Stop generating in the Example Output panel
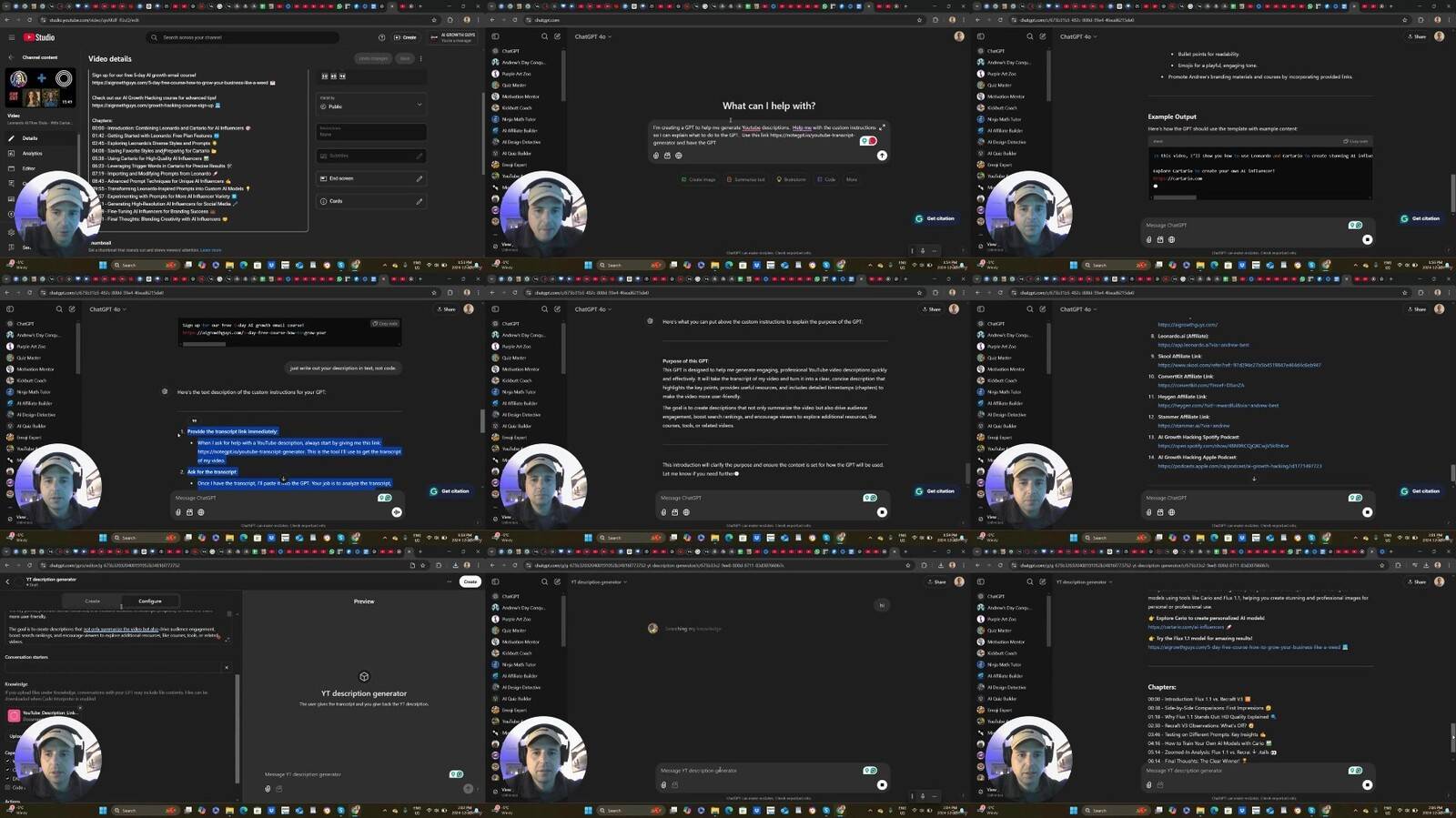This screenshot has width=1456, height=818. [x=1367, y=239]
